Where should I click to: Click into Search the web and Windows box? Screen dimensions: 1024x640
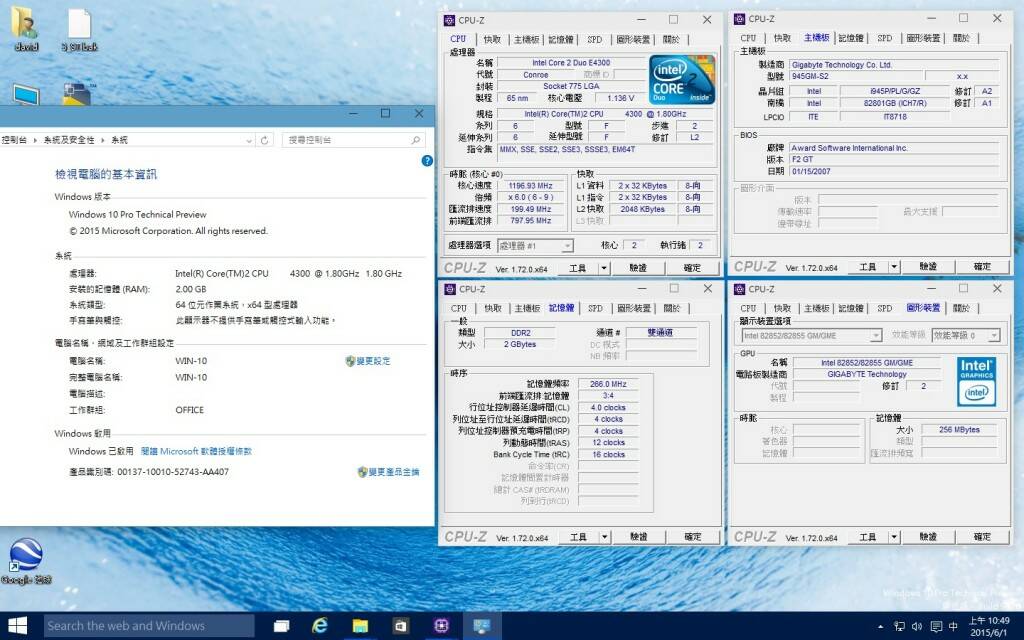(x=149, y=626)
